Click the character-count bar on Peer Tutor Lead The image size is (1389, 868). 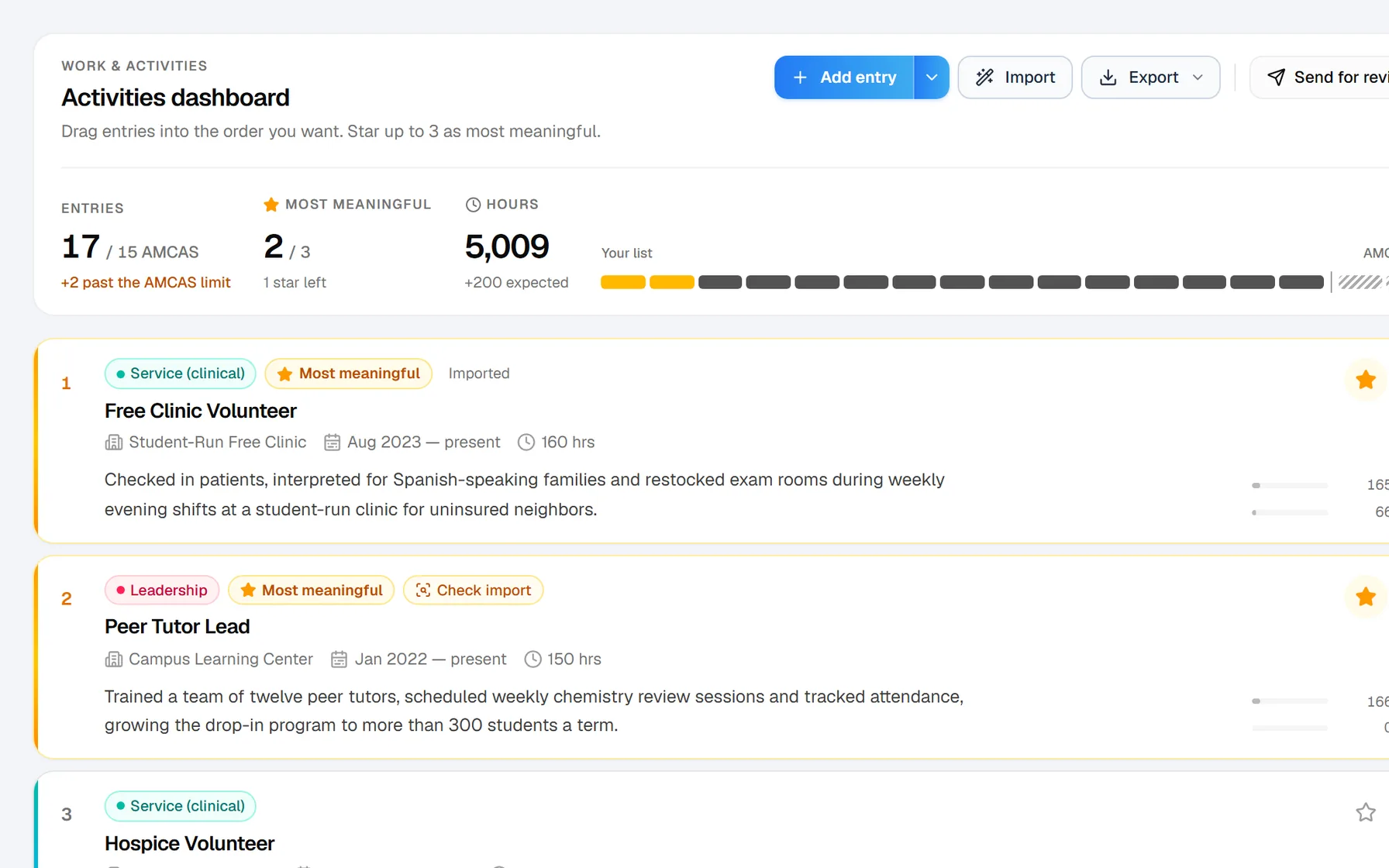click(1290, 701)
